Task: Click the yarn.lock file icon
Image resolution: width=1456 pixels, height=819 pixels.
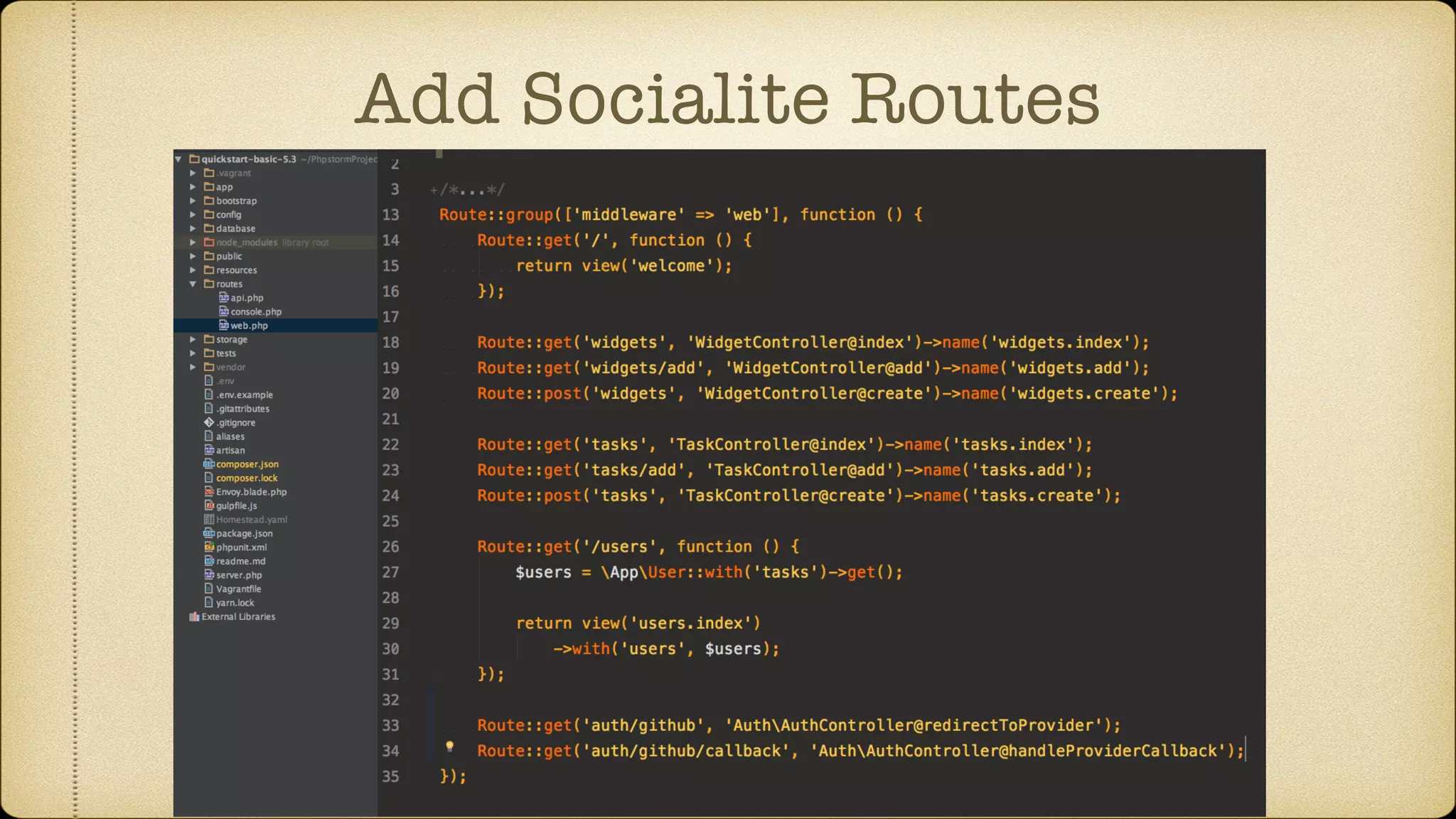Action: pos(209,602)
